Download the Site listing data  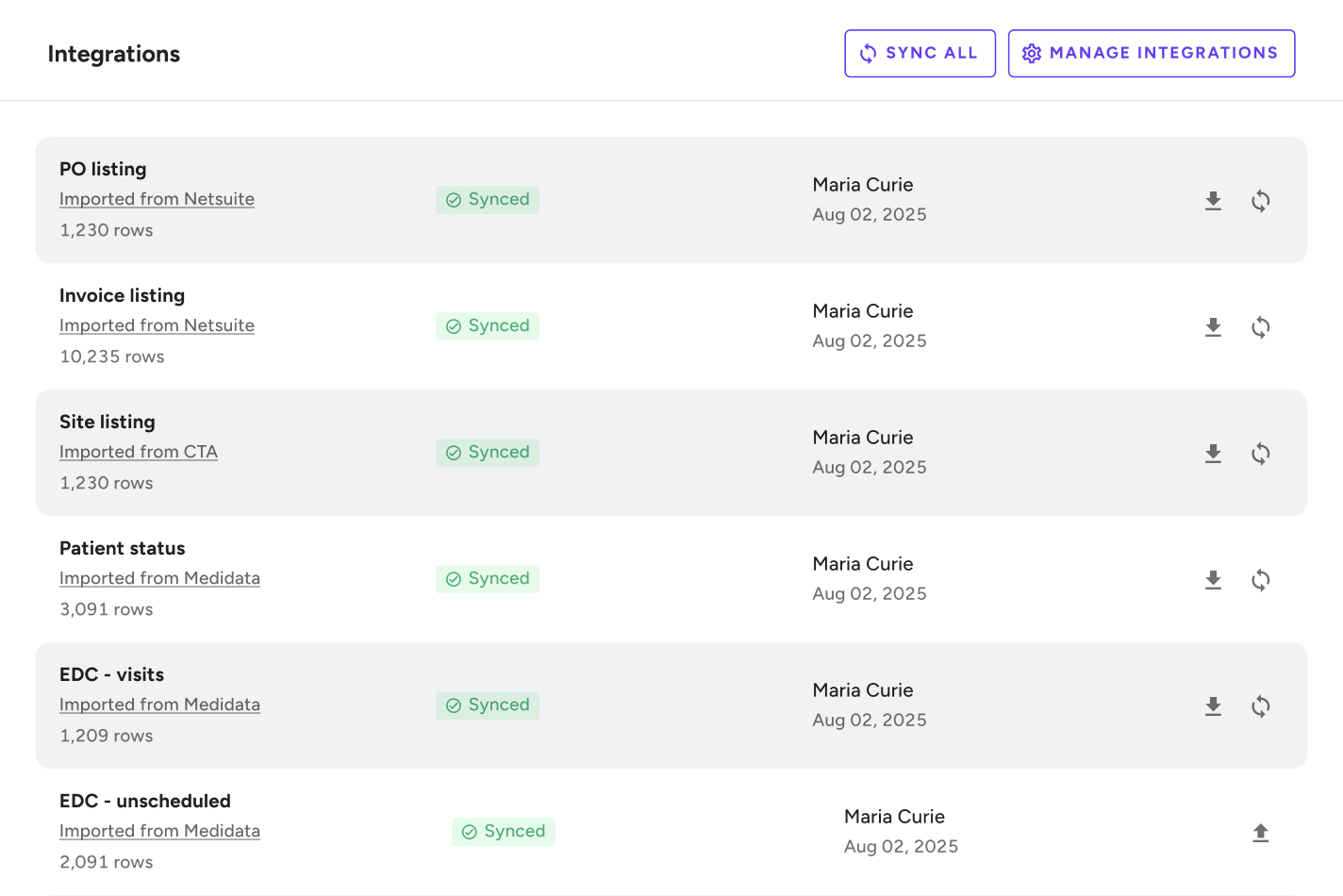tap(1213, 454)
